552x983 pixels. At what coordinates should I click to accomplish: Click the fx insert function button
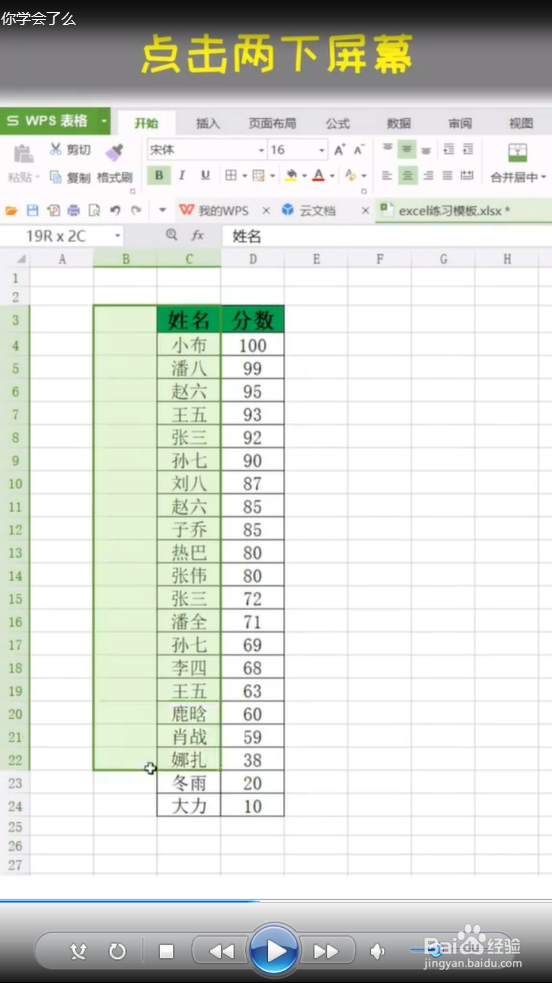198,236
